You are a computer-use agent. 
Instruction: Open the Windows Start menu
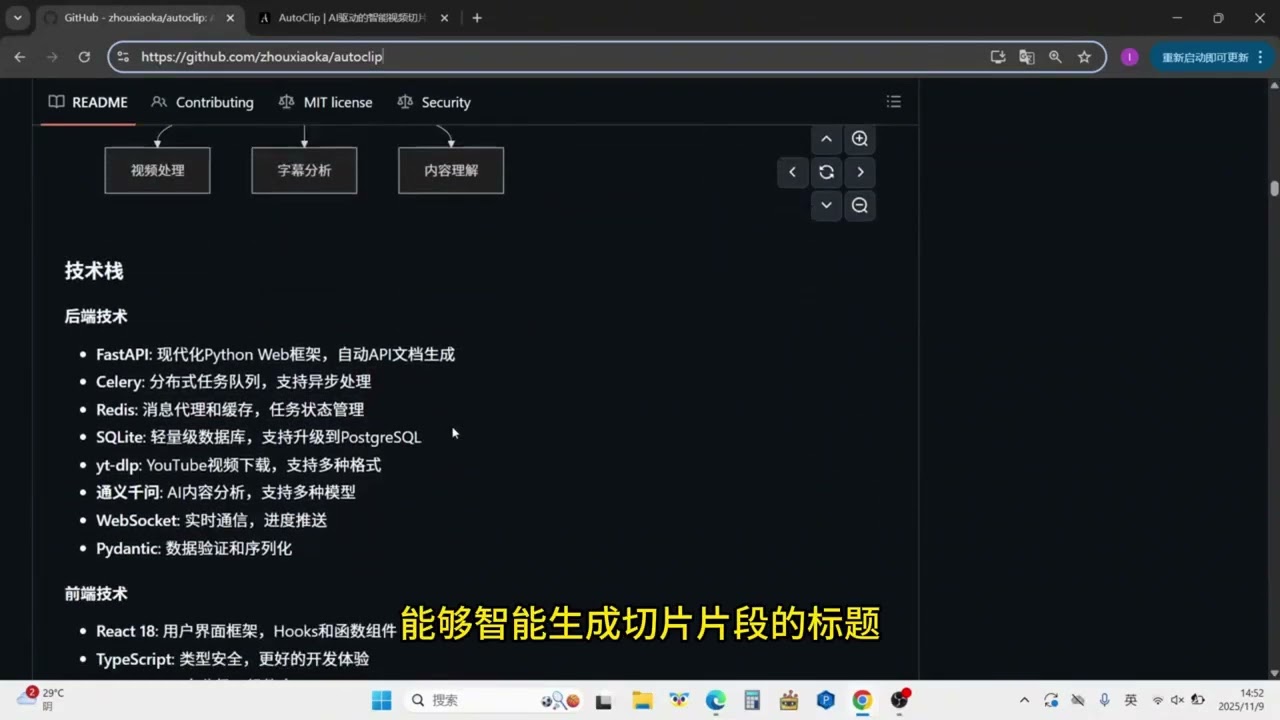pos(381,701)
